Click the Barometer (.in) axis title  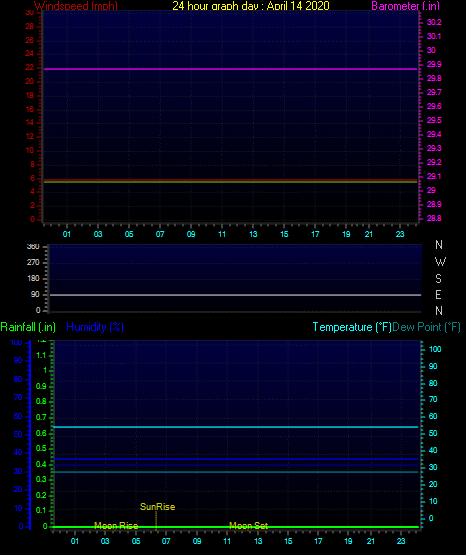(x=405, y=6)
